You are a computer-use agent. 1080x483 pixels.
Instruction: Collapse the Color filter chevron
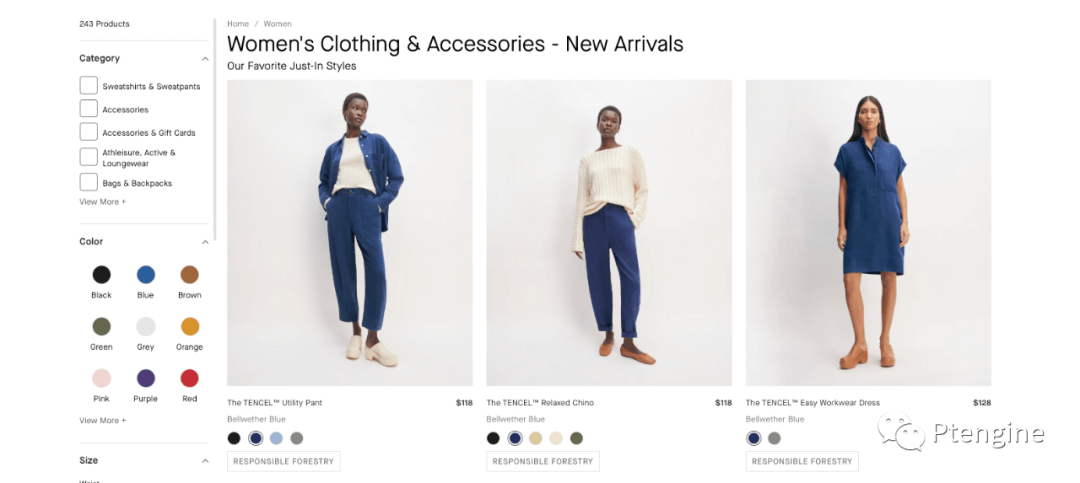pyautogui.click(x=205, y=242)
